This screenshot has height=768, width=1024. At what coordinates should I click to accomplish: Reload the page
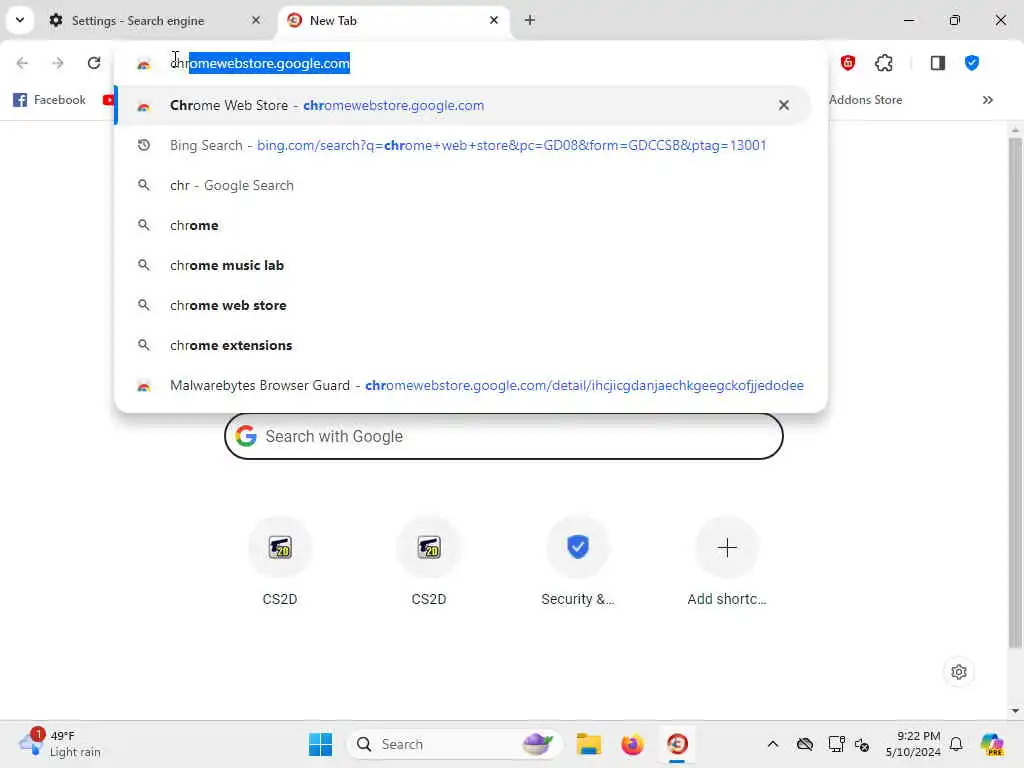(94, 63)
